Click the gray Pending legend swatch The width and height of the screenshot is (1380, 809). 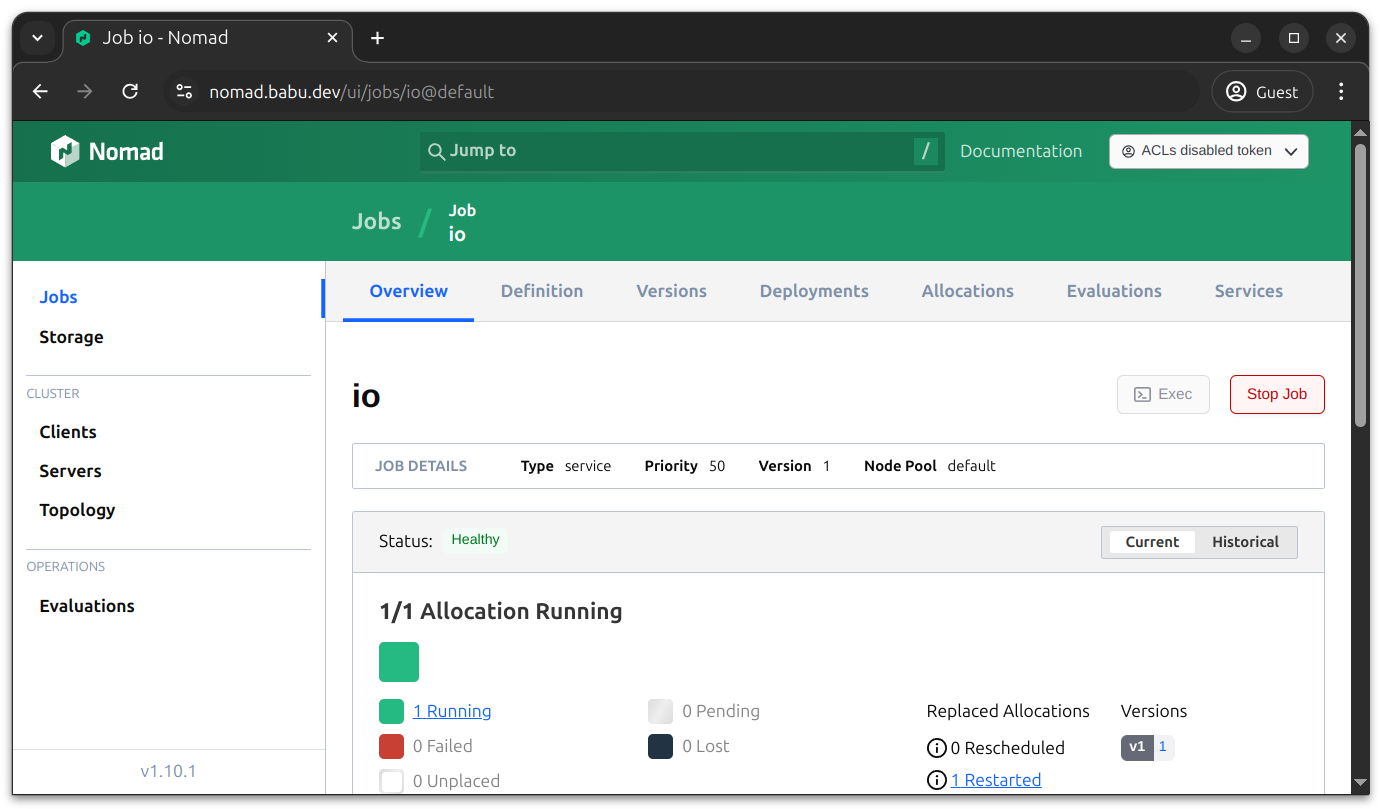[x=660, y=711]
